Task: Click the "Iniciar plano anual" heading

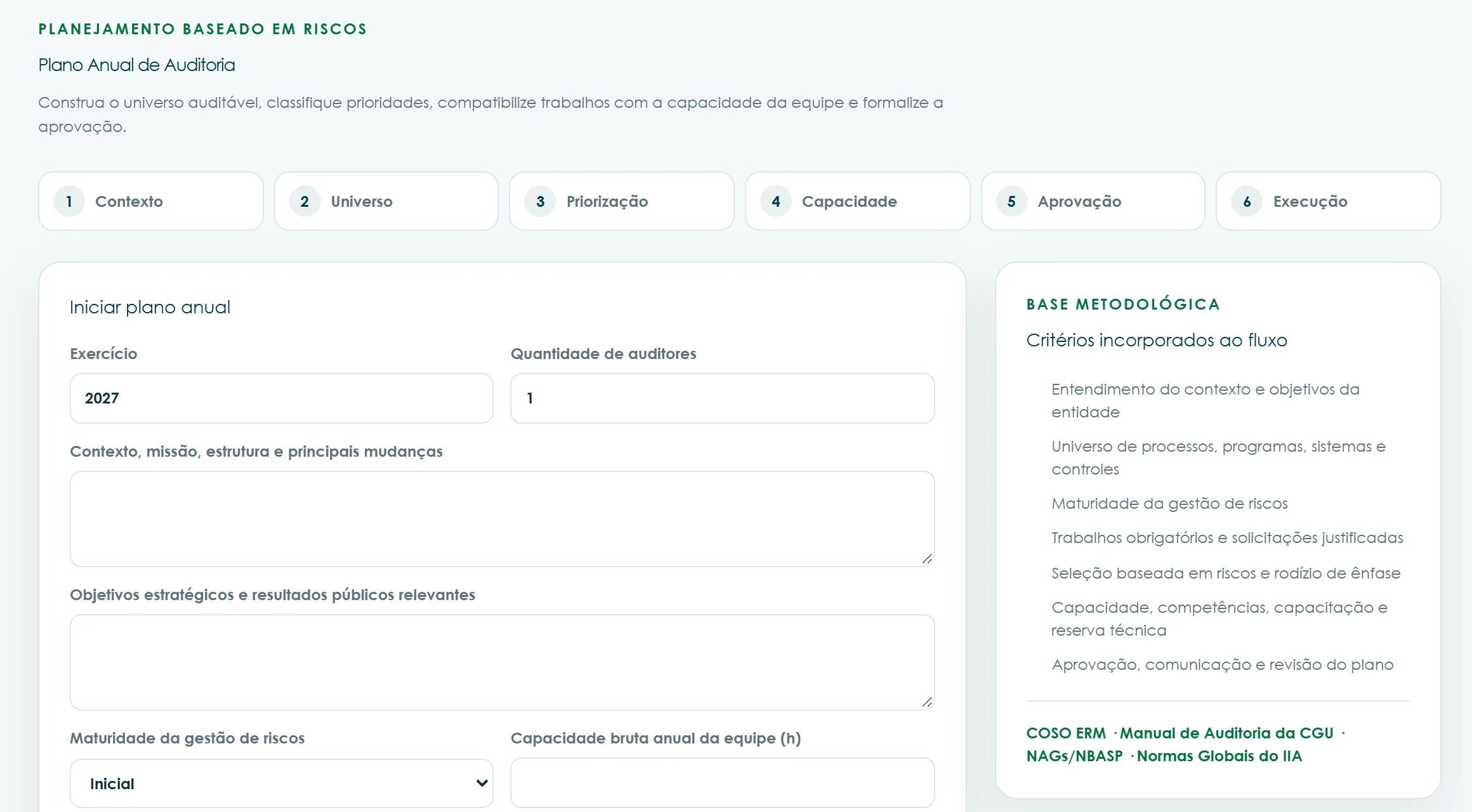Action: (150, 307)
